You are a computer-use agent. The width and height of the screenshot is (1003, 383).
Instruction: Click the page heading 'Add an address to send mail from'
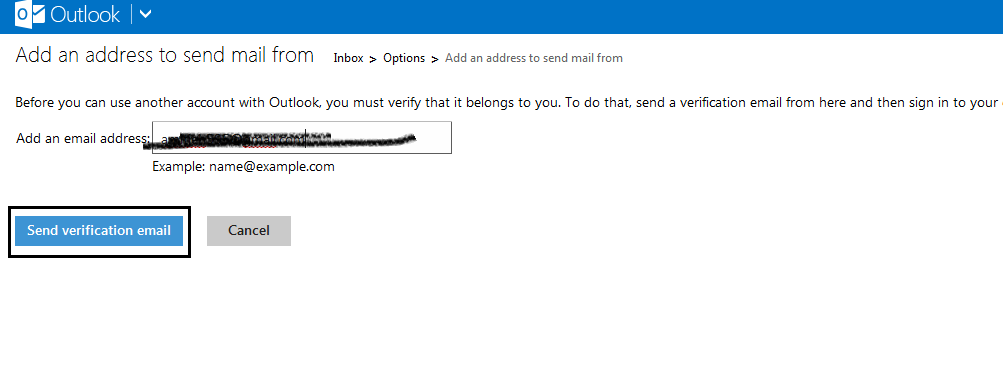[164, 55]
